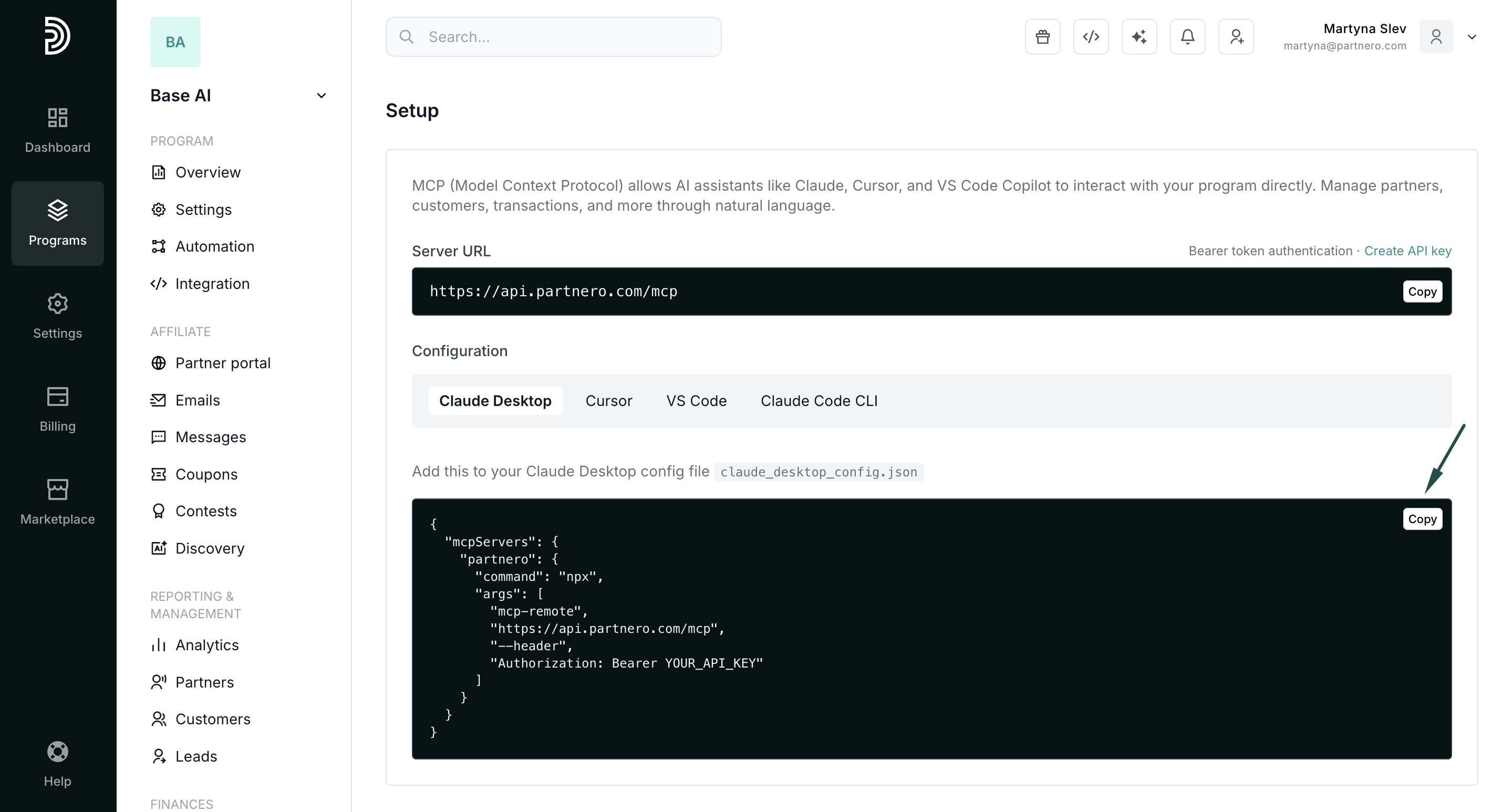
Task: Follow the Create API key link
Action: click(1407, 251)
